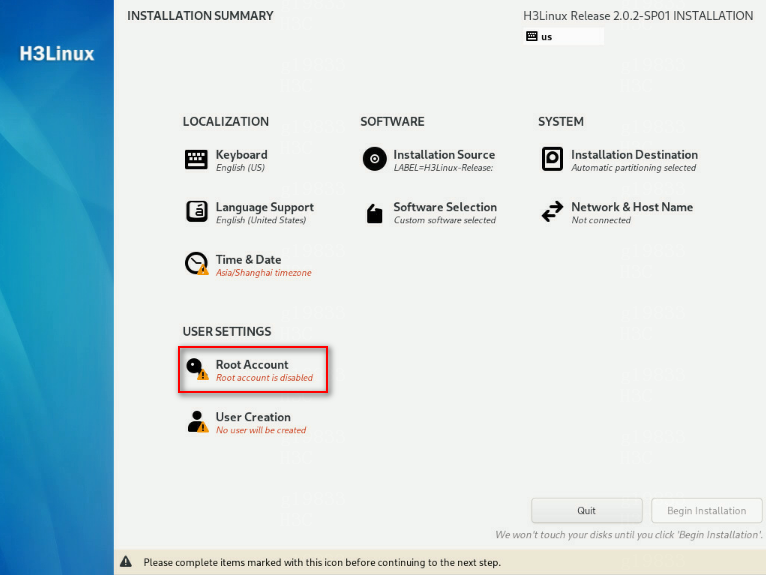Click the LOCALIZATION section heading
The height and width of the screenshot is (575, 766).
pos(226,122)
